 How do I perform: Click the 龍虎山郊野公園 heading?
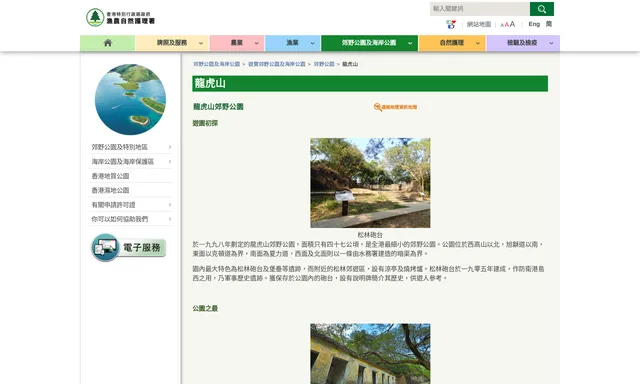click(x=218, y=107)
